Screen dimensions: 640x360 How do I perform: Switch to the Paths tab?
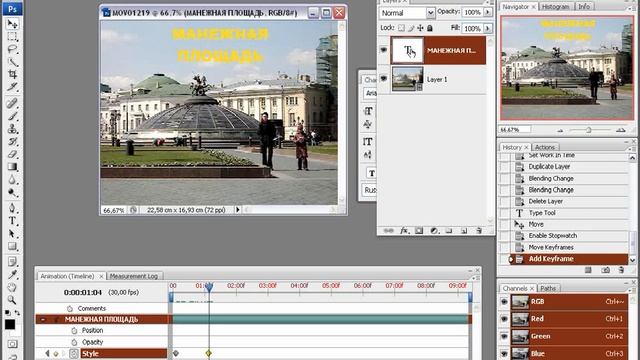(x=548, y=288)
